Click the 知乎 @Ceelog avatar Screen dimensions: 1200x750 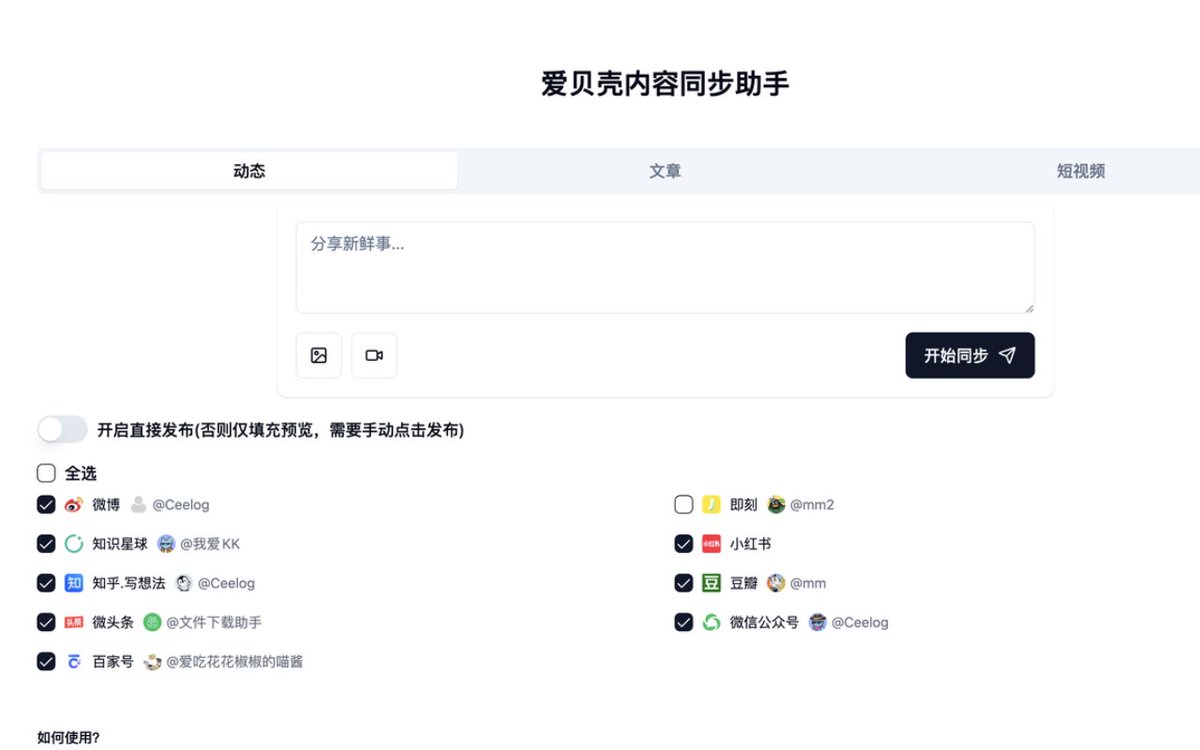(183, 583)
